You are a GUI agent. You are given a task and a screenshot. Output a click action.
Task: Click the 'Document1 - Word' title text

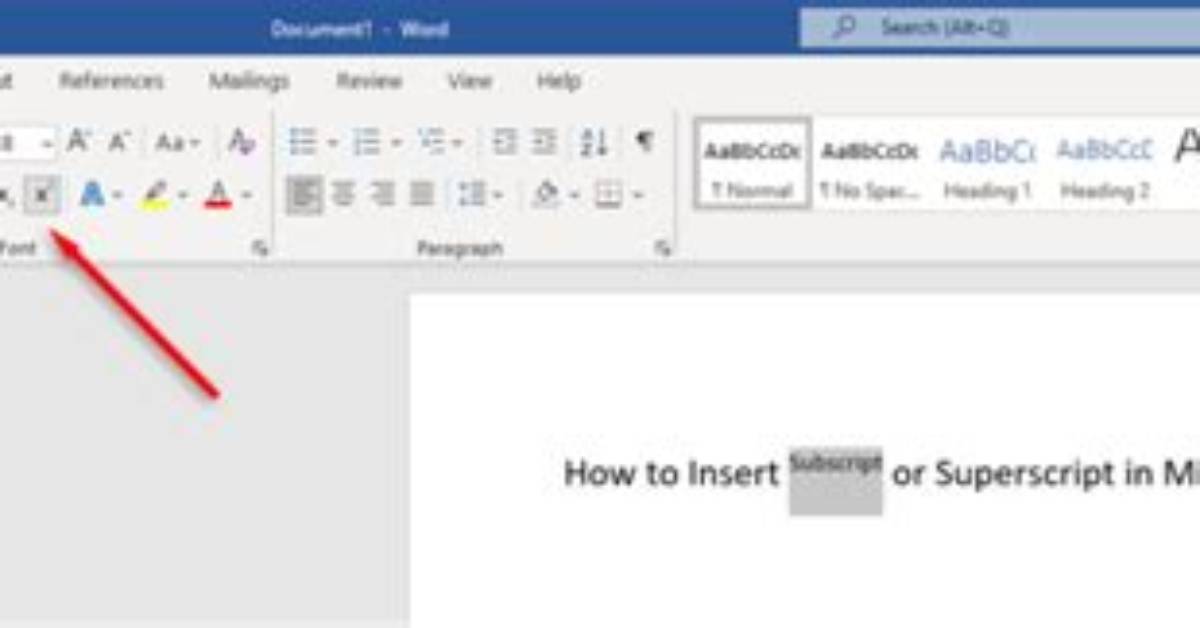point(359,29)
